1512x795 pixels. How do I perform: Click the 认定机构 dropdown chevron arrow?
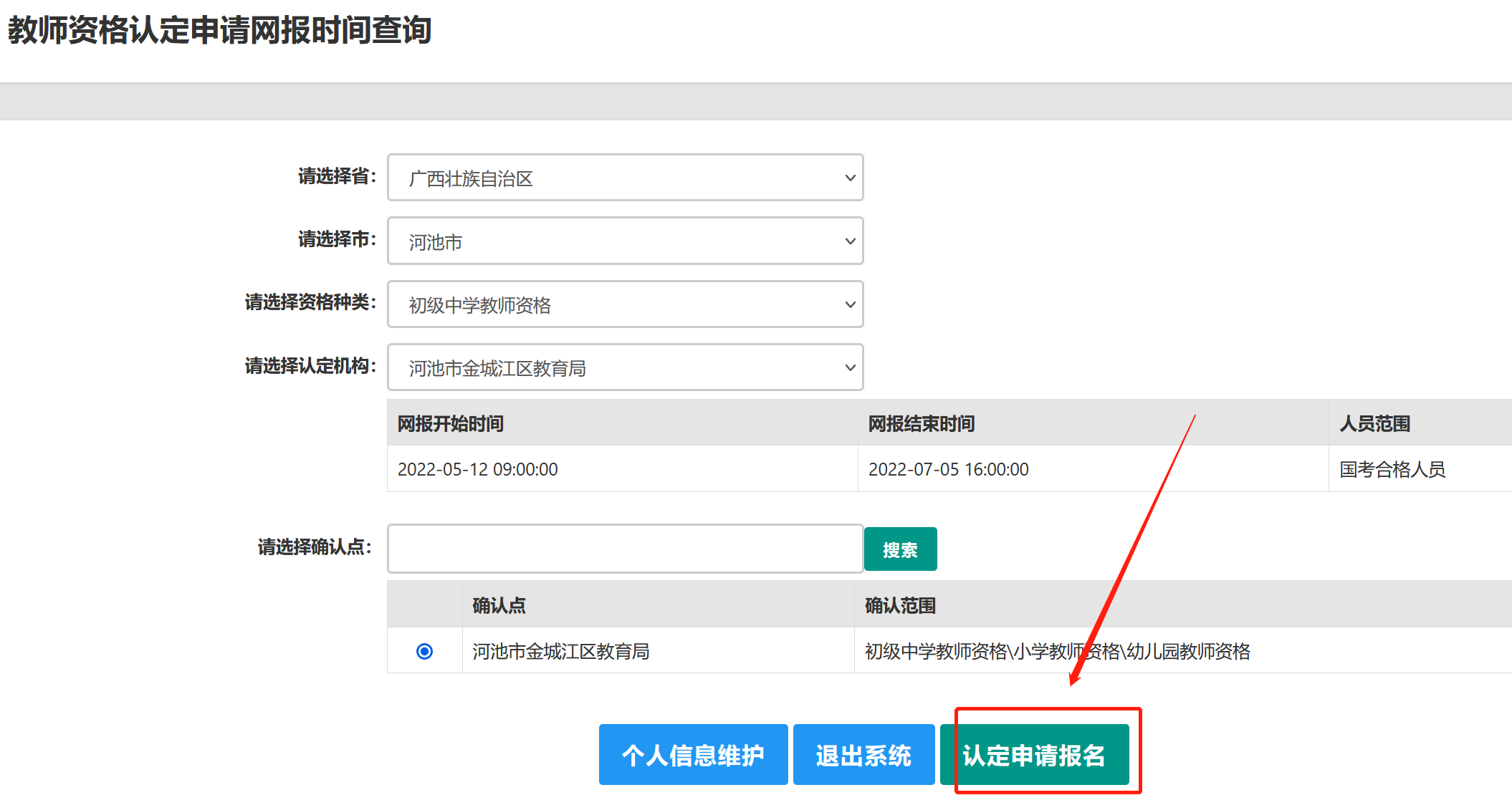coord(850,367)
